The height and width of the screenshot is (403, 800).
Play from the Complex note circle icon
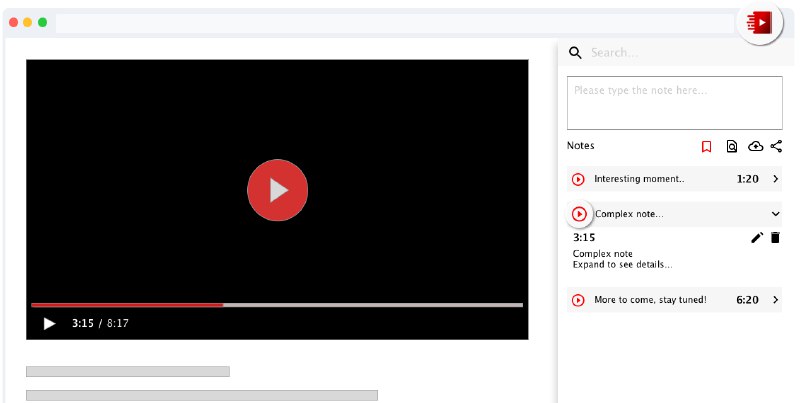[x=579, y=214]
